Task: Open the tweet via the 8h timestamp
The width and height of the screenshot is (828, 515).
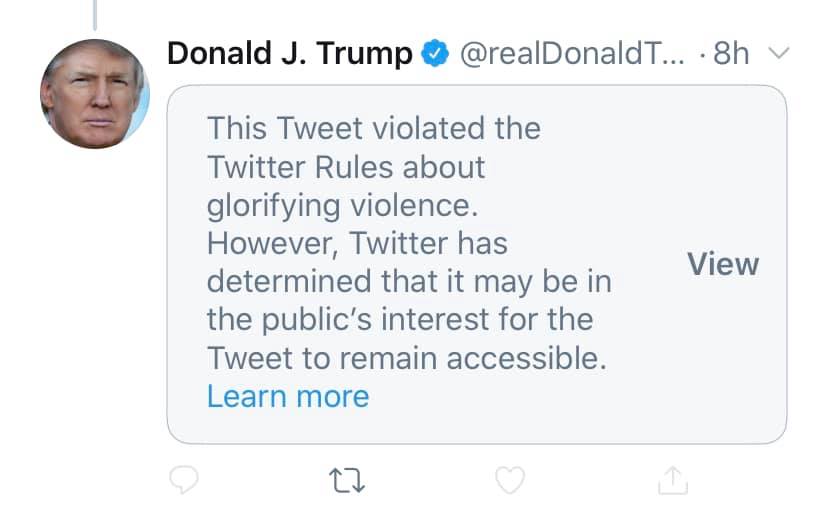Action: point(731,53)
